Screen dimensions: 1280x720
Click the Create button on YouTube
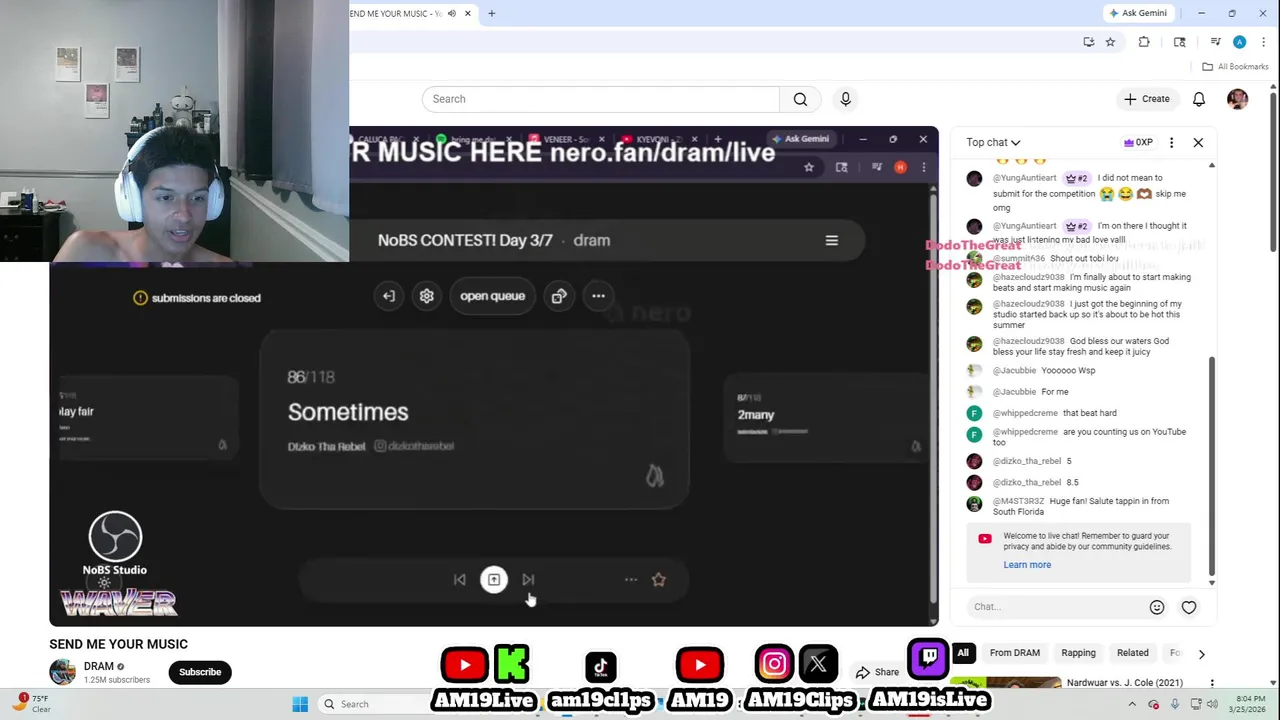coord(1146,99)
